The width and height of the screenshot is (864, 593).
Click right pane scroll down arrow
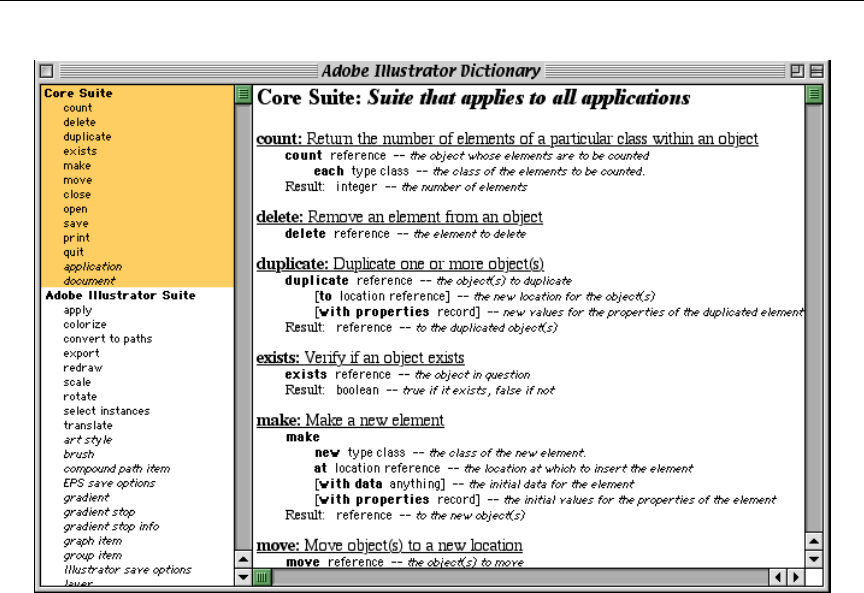pos(814,559)
